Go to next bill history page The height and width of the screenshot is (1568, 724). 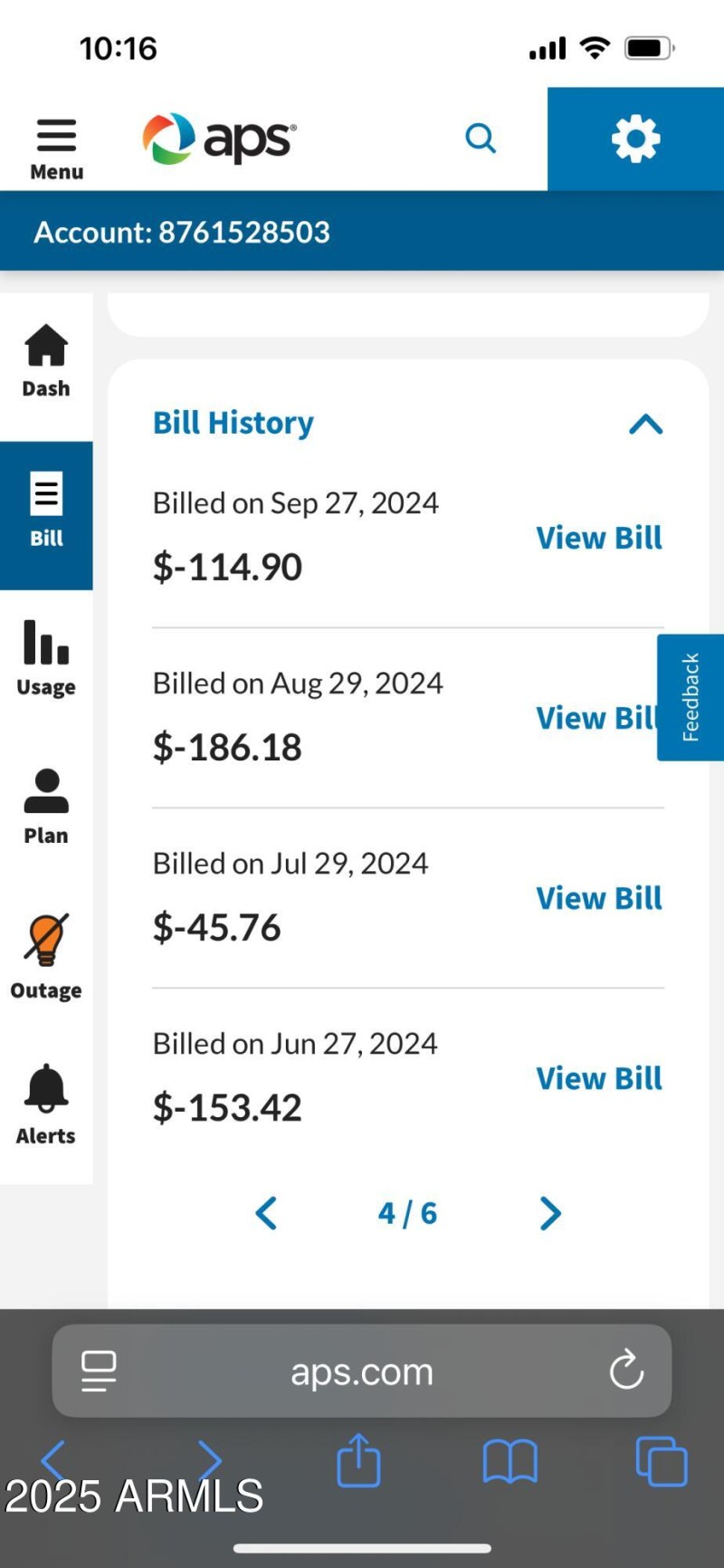550,1213
